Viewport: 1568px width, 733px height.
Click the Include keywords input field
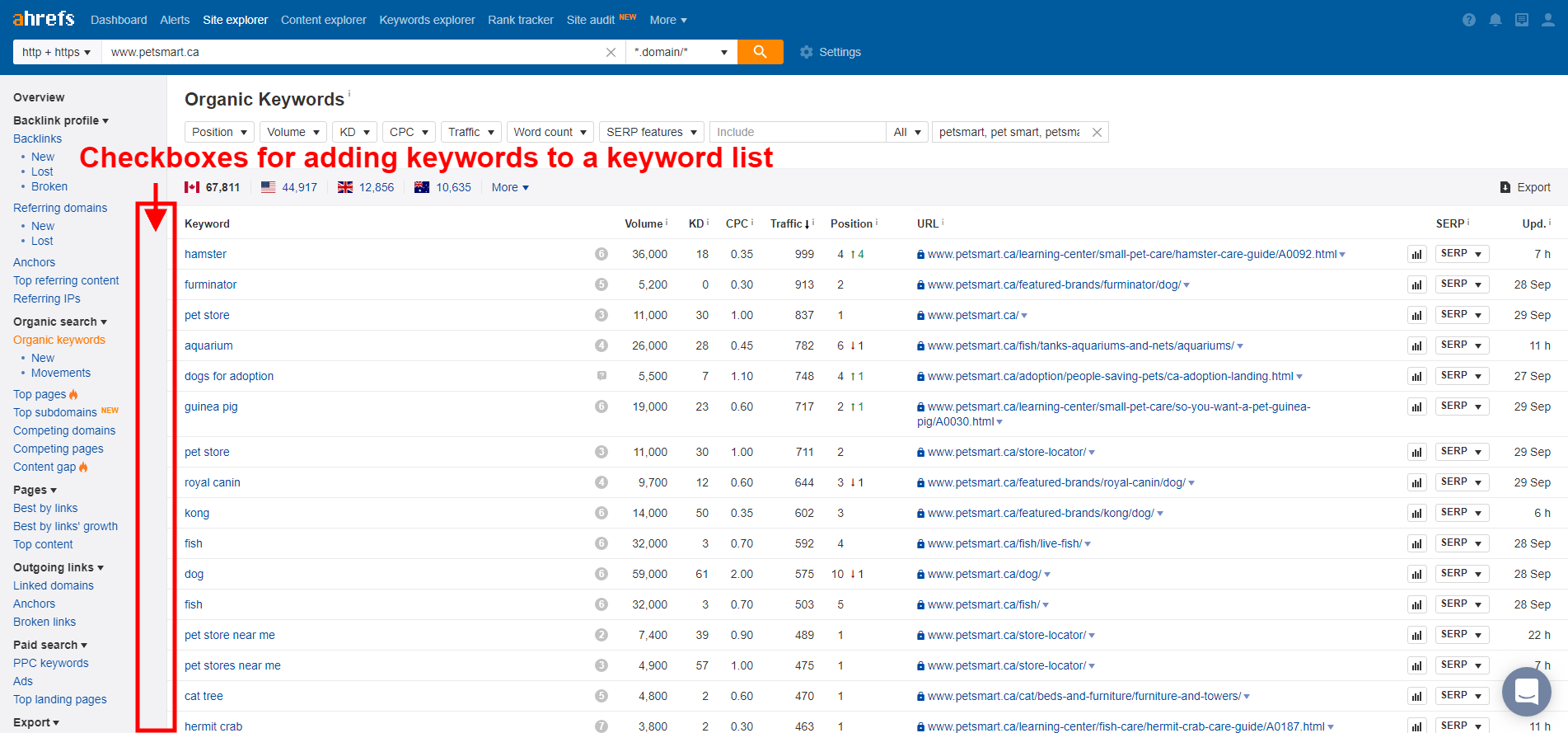point(798,132)
